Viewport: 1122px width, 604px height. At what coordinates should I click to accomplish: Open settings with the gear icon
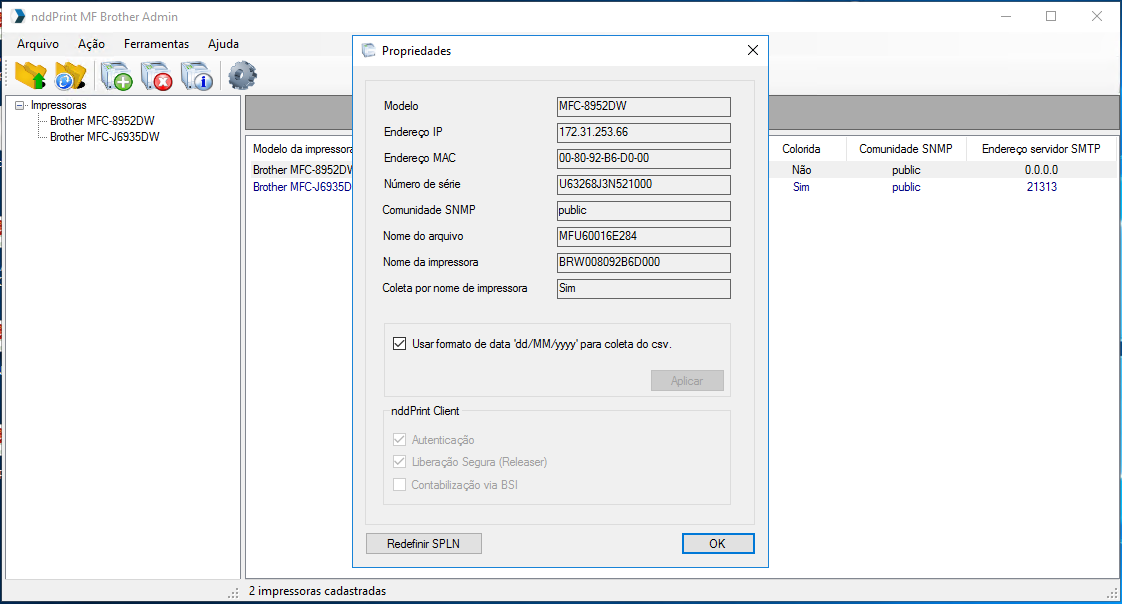click(x=242, y=76)
